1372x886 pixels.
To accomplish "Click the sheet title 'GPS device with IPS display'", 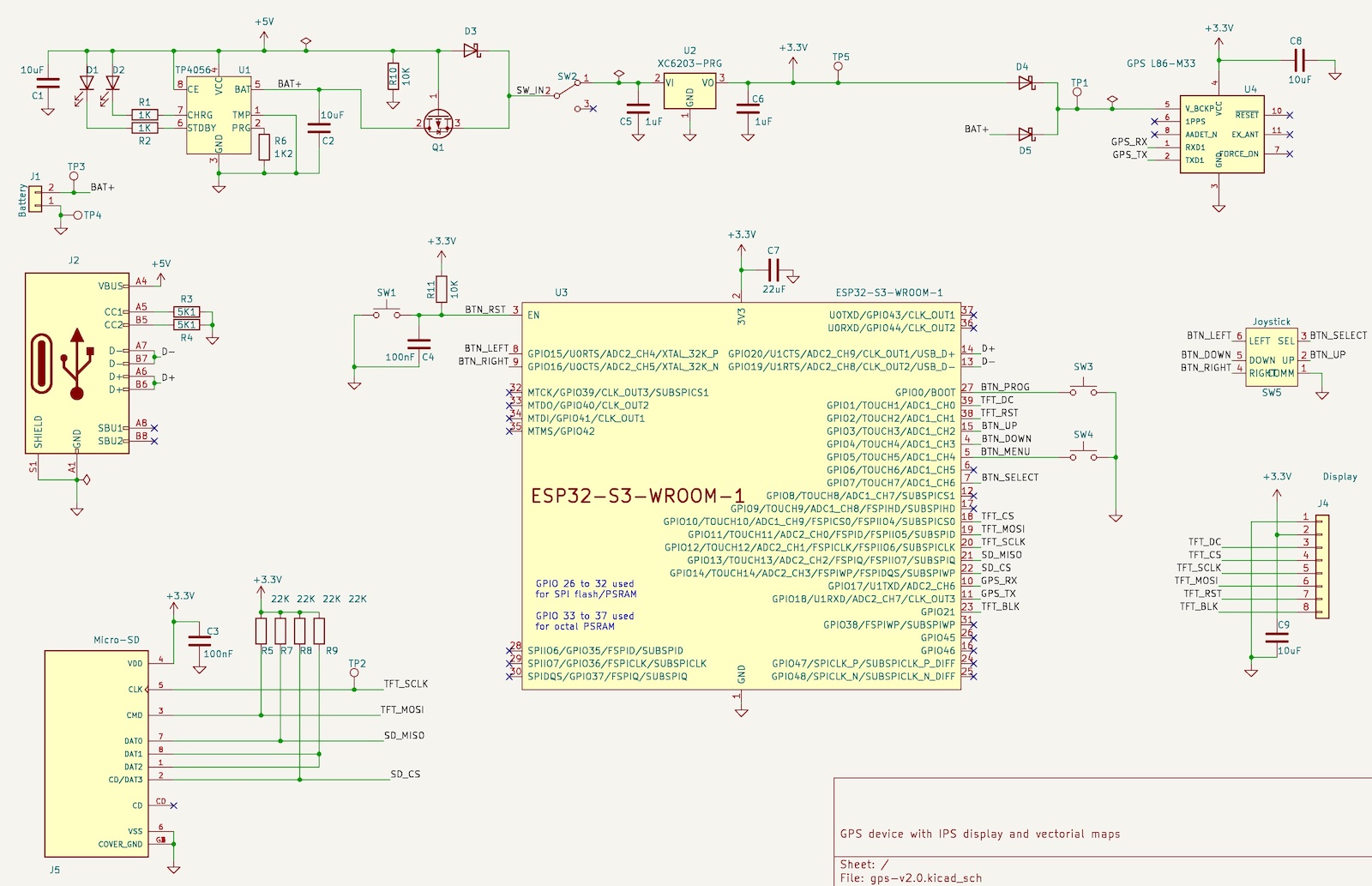I will click(x=979, y=834).
